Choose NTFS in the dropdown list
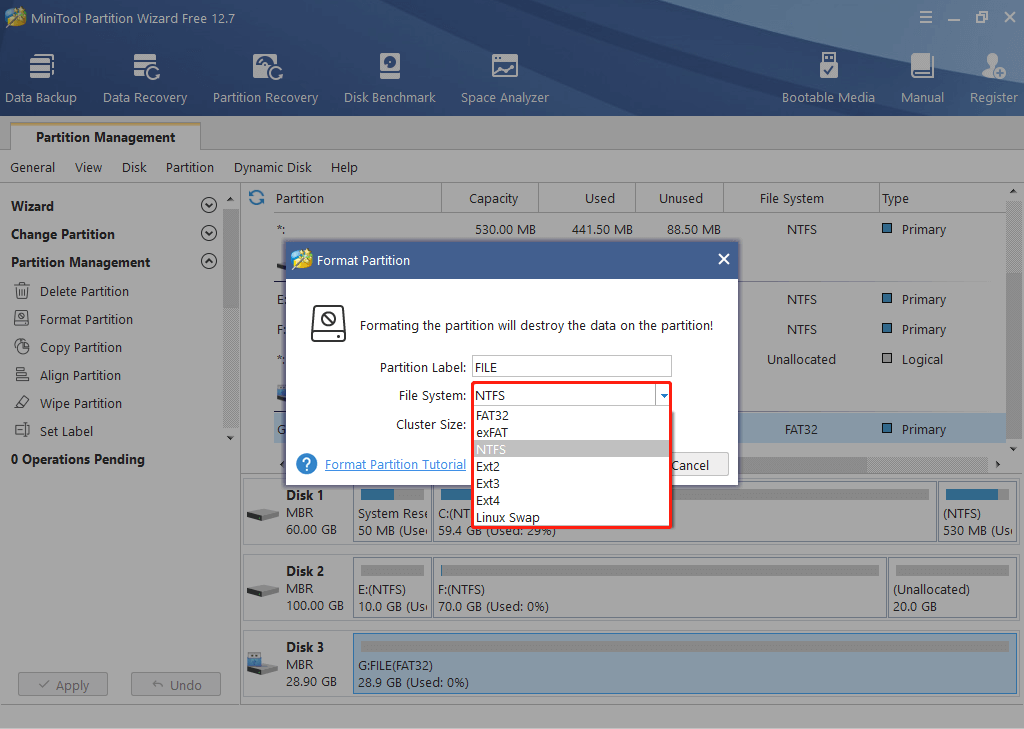 point(570,449)
